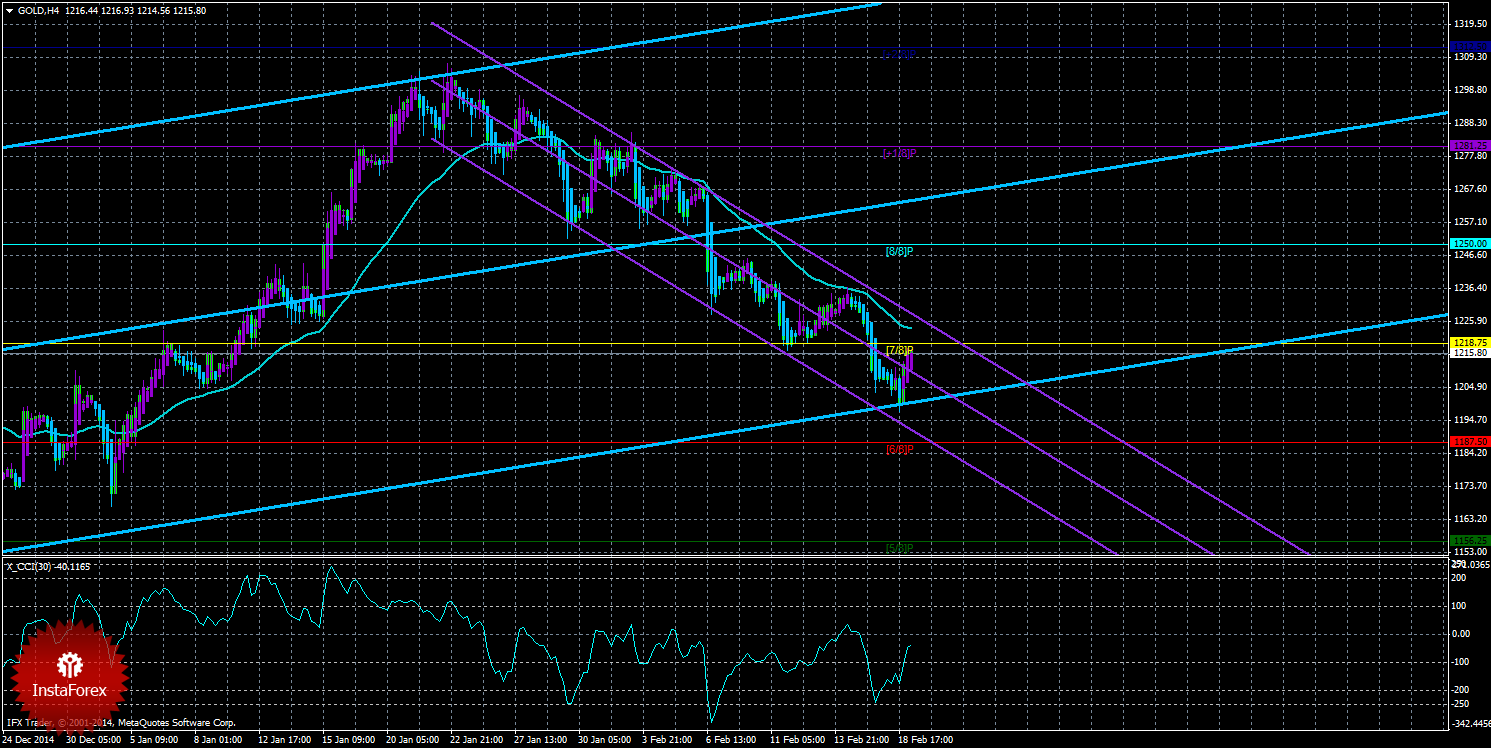This screenshot has height=748, width=1491.
Task: Select the [+1/8]P Murrey level label
Action: [900, 153]
